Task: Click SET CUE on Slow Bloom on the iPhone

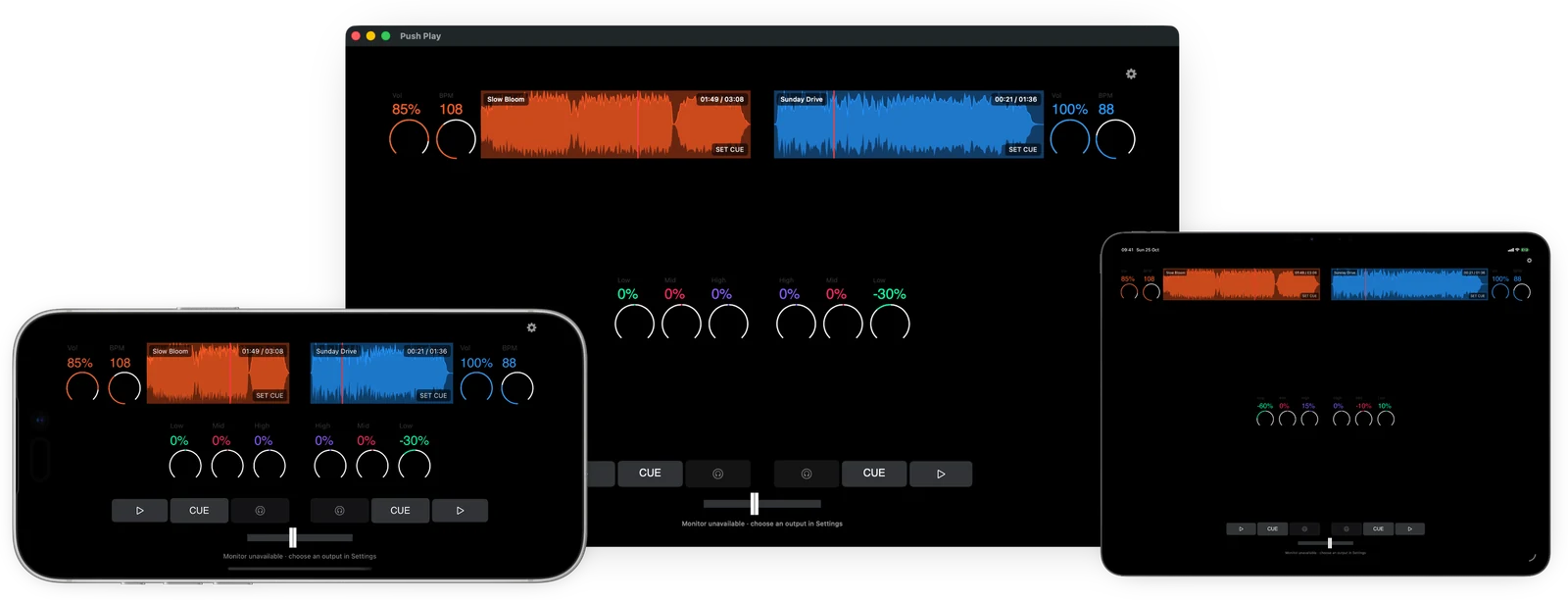Action: [x=269, y=395]
